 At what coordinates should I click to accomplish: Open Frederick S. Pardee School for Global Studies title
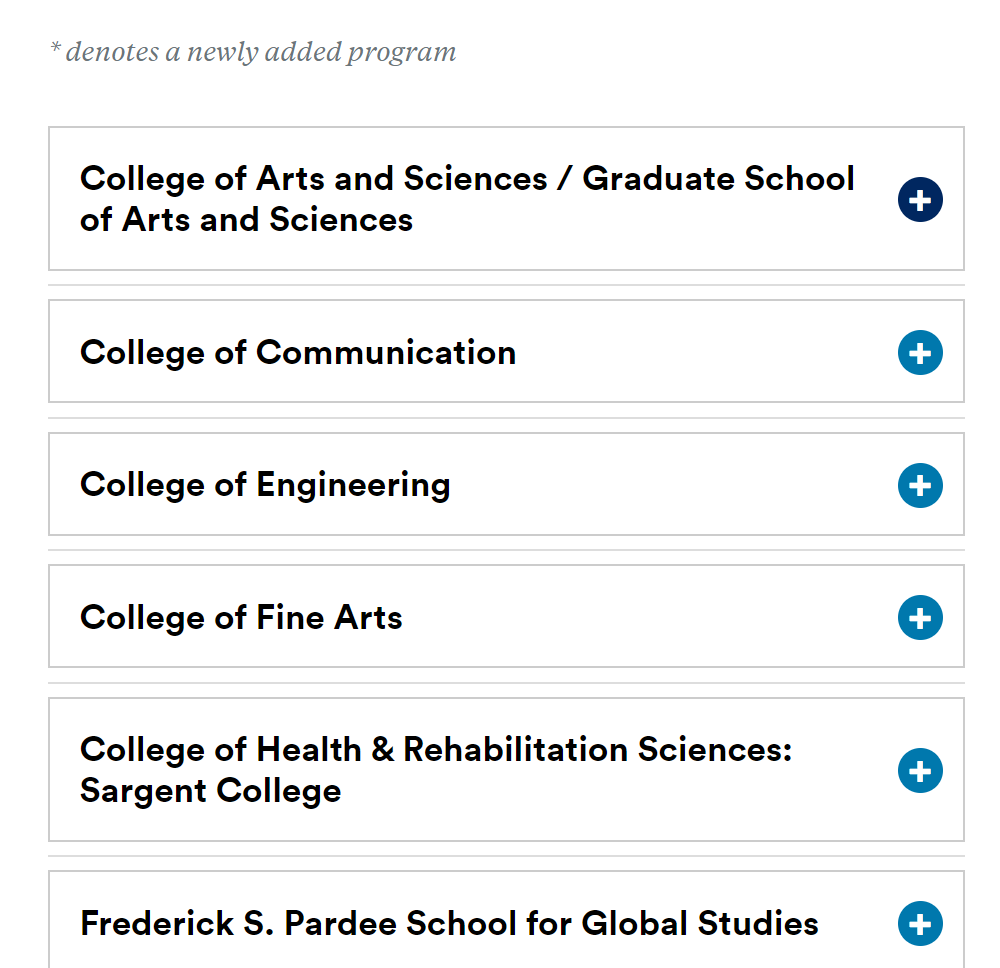(449, 923)
